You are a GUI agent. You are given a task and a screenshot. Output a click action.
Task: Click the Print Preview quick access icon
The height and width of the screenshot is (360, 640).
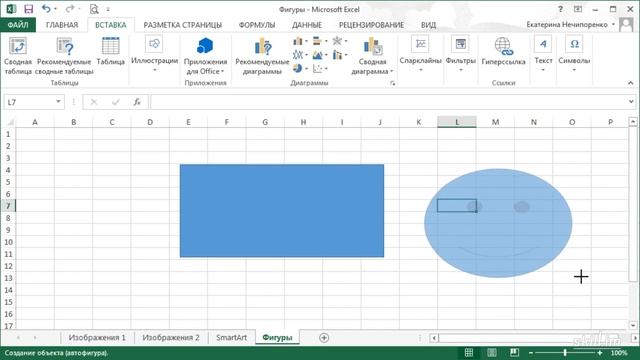(x=94, y=9)
